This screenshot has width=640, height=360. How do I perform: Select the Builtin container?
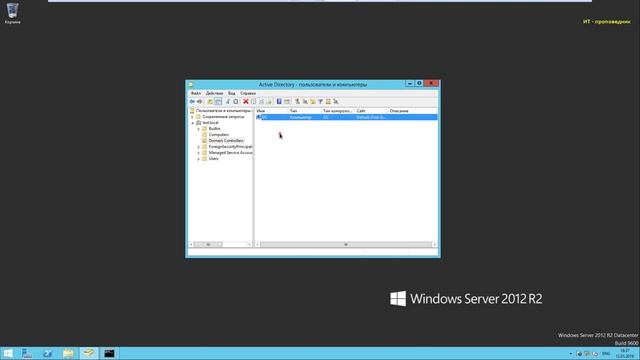pos(214,129)
